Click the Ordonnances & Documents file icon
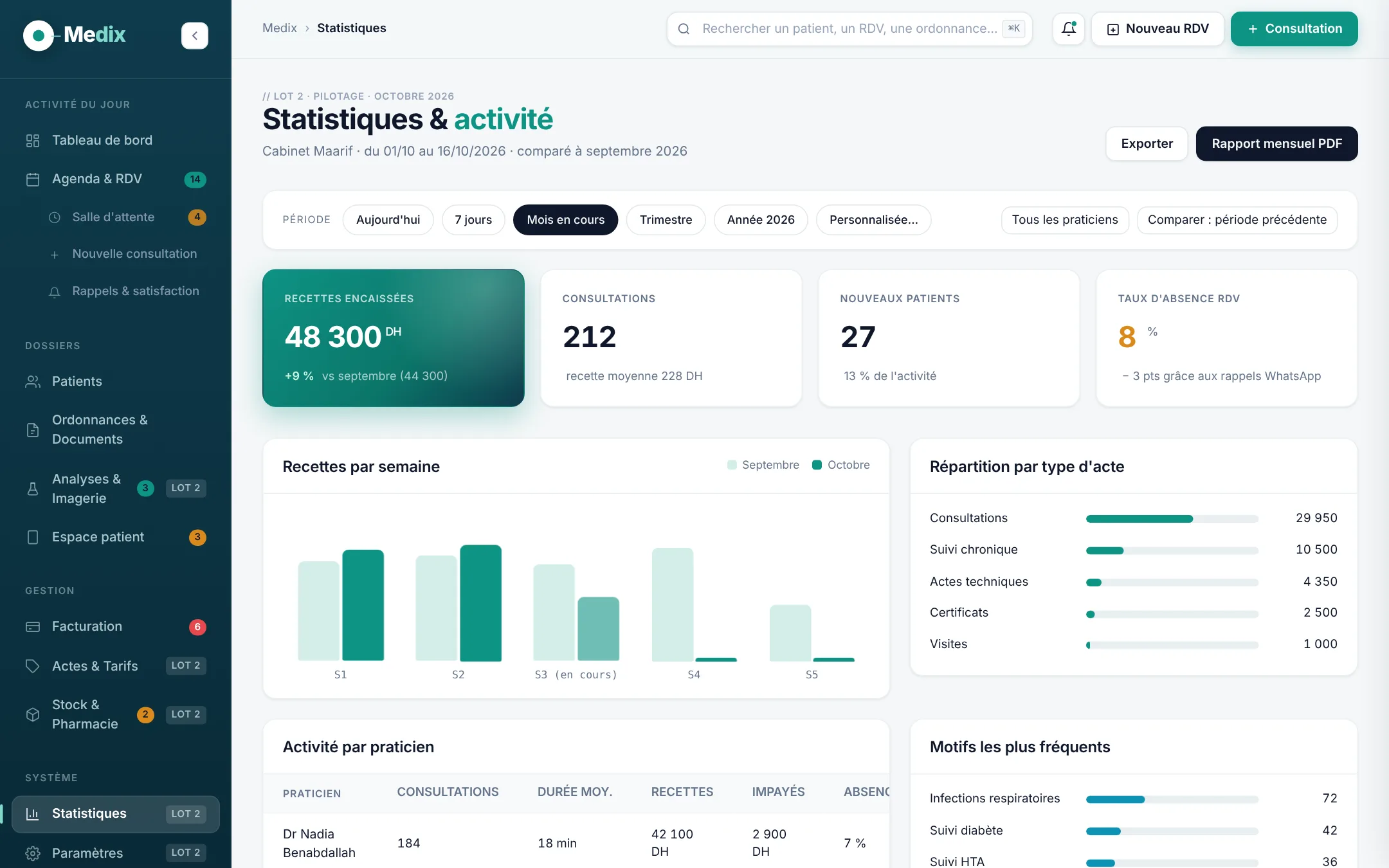The width and height of the screenshot is (1389, 868). [33, 430]
